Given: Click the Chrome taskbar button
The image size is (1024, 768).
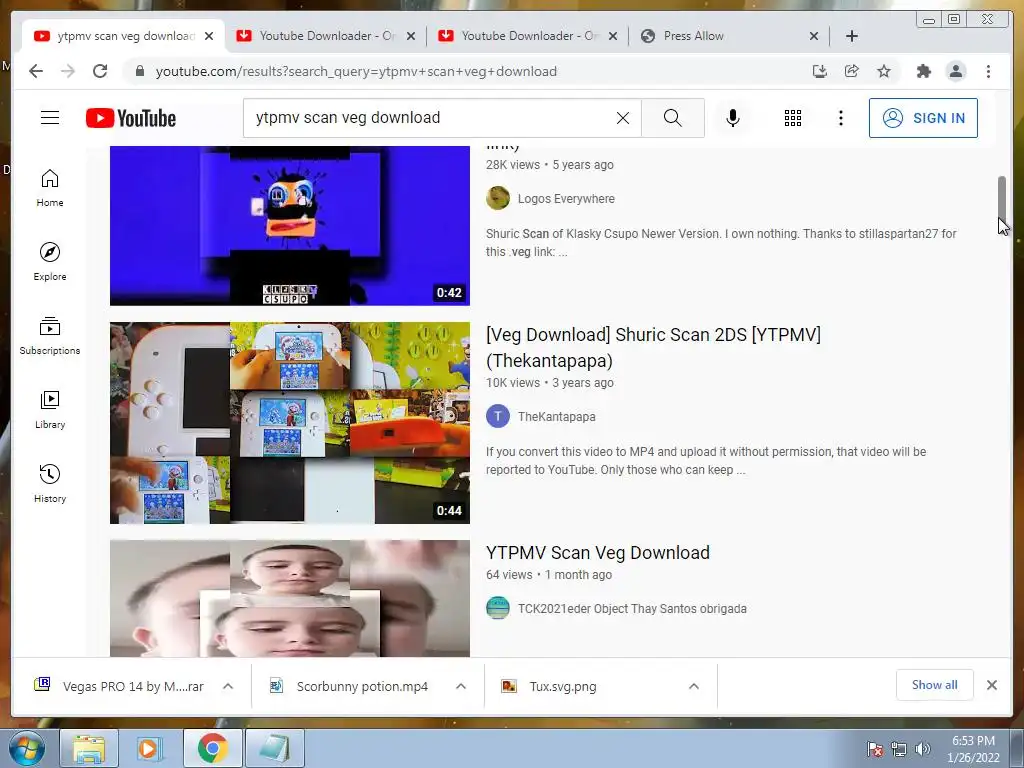Looking at the screenshot, I should coord(212,748).
